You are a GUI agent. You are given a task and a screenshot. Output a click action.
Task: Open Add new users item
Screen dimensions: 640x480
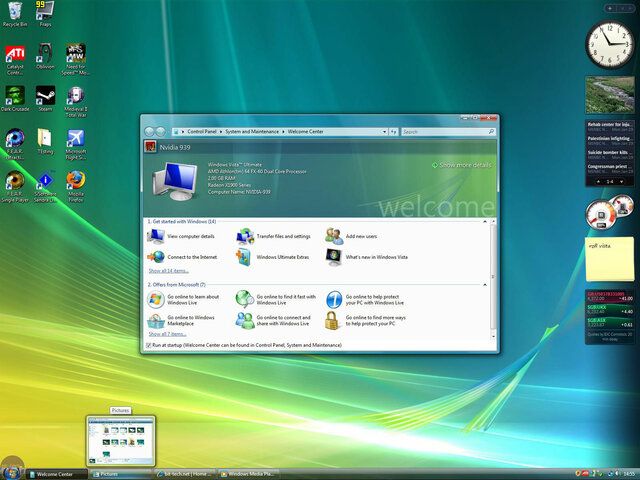tap(351, 236)
